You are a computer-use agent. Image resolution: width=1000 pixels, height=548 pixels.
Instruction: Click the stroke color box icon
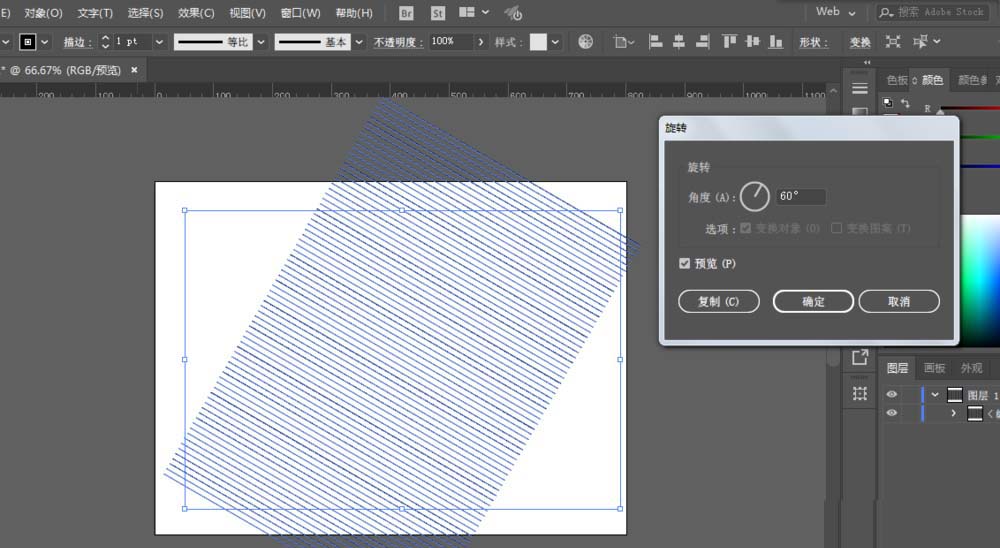point(27,42)
